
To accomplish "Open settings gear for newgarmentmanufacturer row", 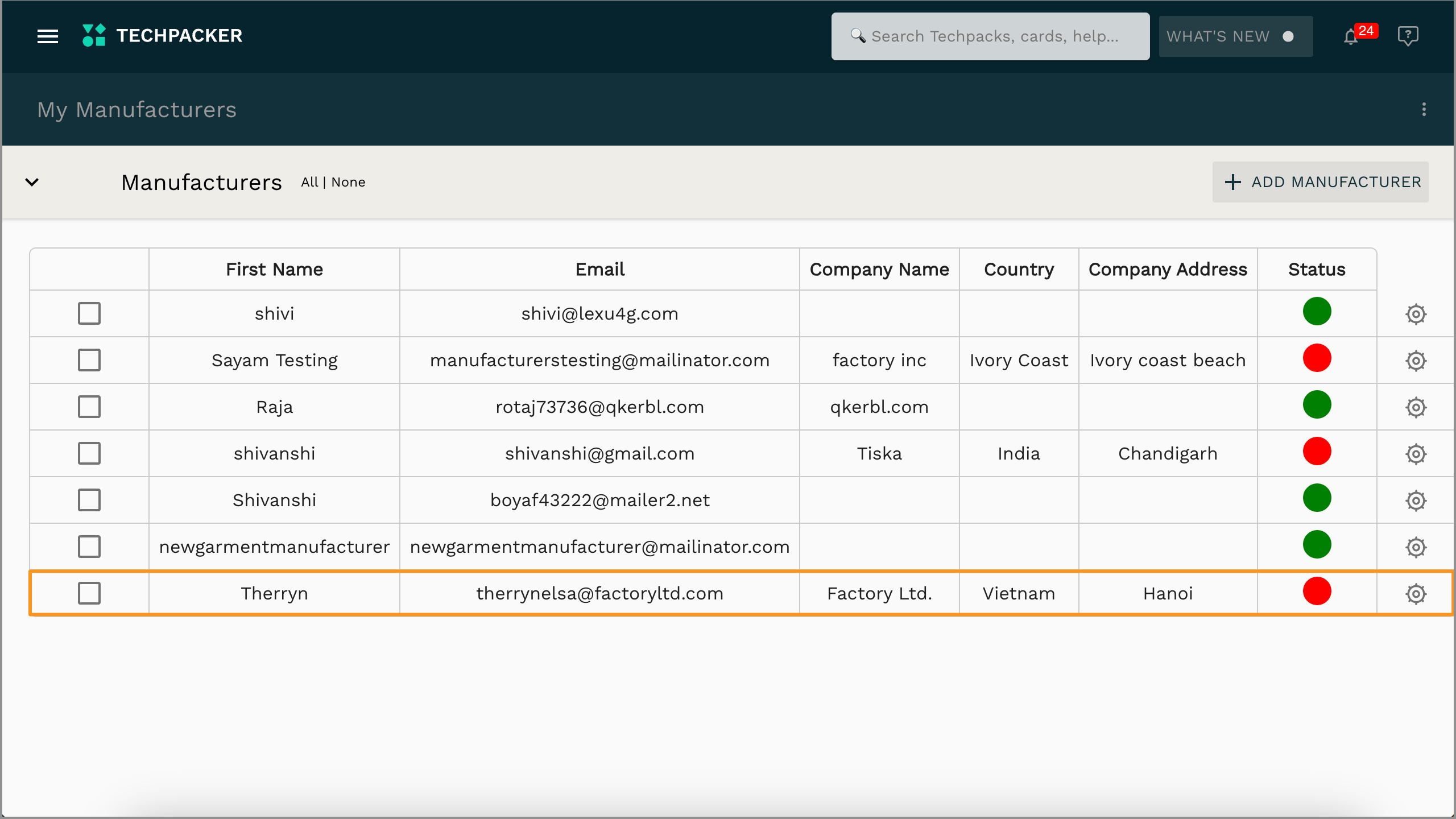I will [1416, 547].
